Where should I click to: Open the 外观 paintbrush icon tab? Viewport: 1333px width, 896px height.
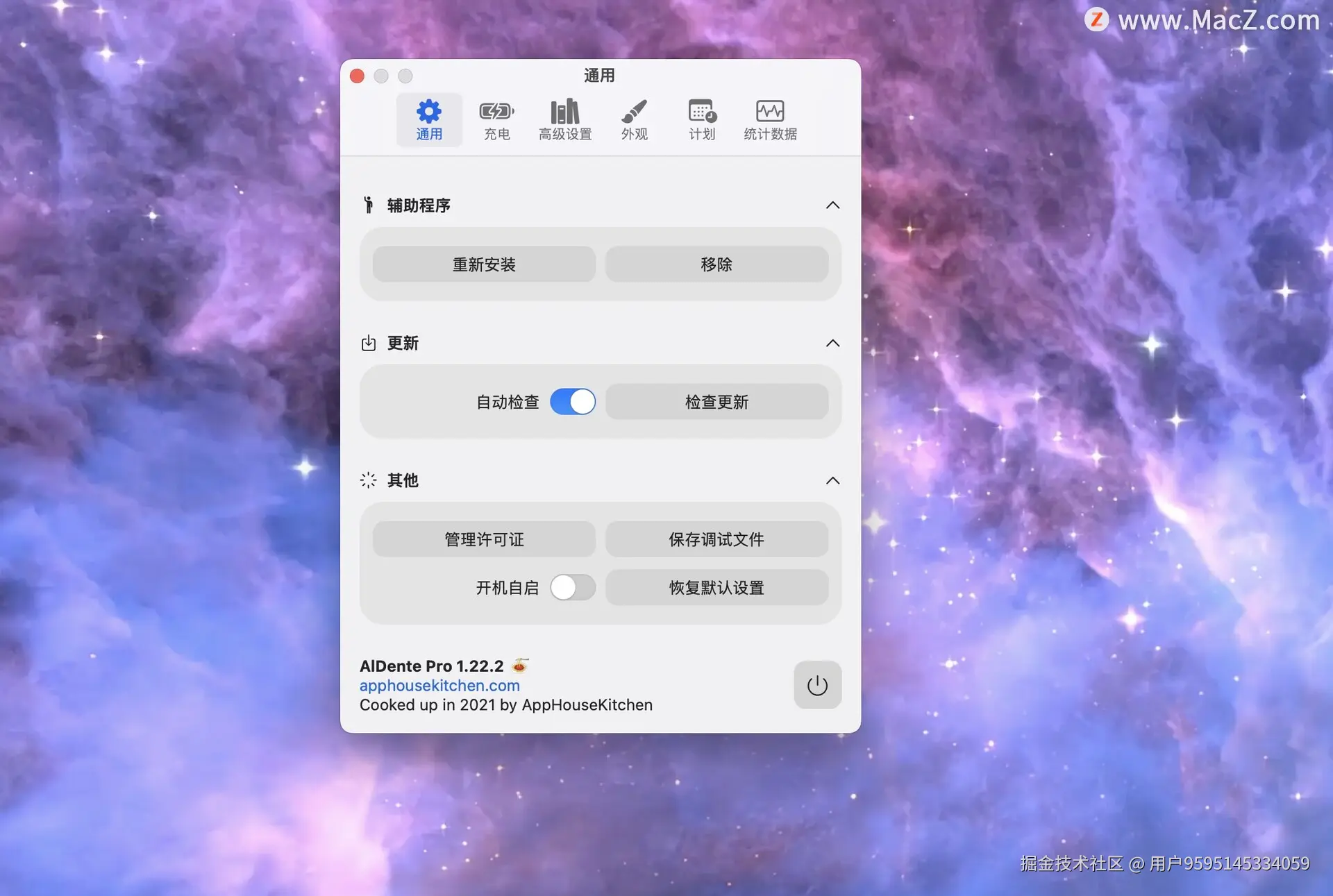click(634, 119)
